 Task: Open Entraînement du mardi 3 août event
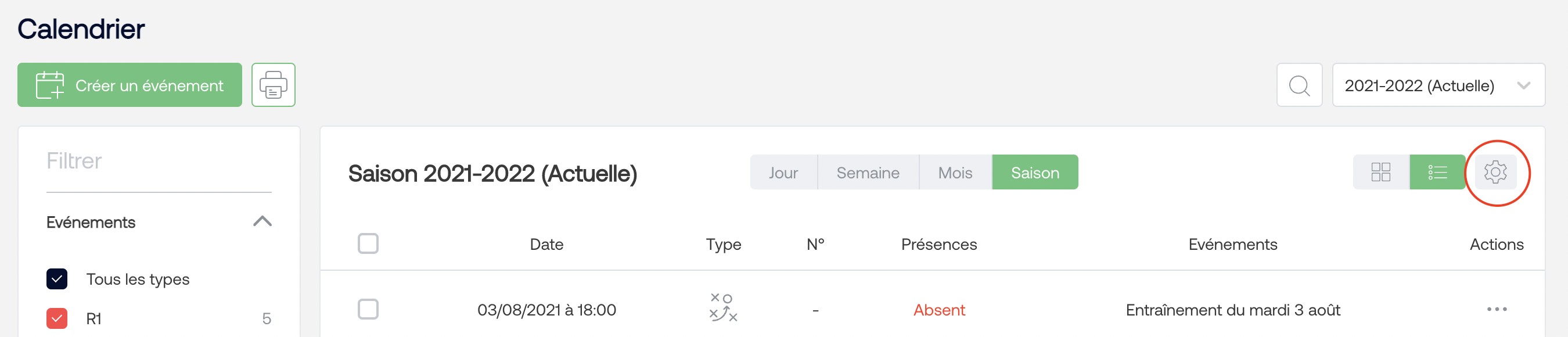(x=1232, y=310)
